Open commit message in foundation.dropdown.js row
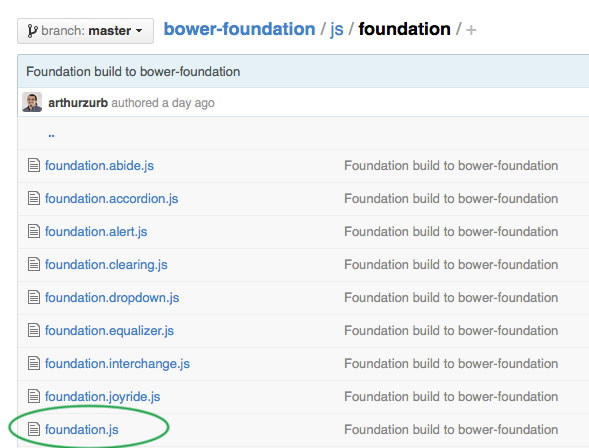Viewport: 589px width, 448px height. pyautogui.click(x=451, y=298)
